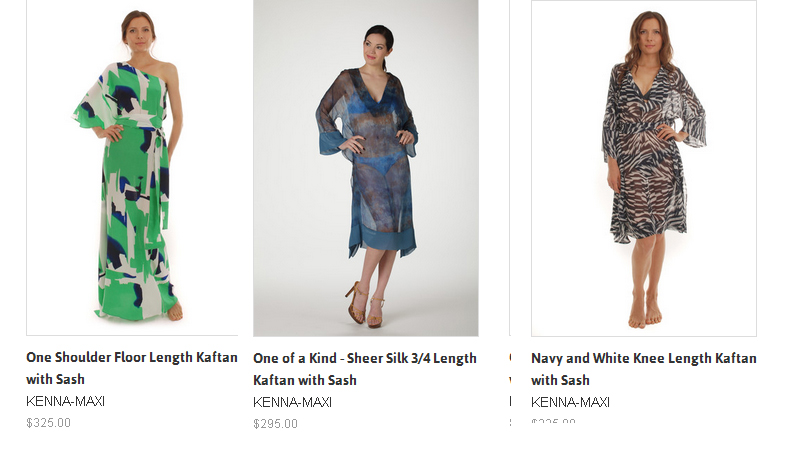
Task: Click KENNA-MAXI under the One Shoulder kaftan
Action: click(65, 401)
